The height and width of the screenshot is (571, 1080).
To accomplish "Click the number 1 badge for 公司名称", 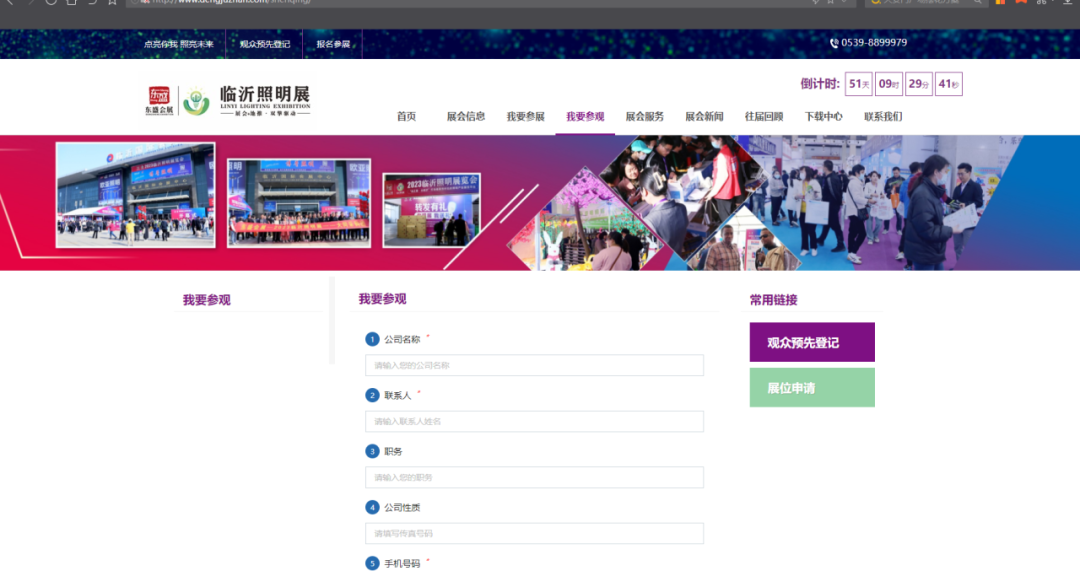I will point(372,339).
